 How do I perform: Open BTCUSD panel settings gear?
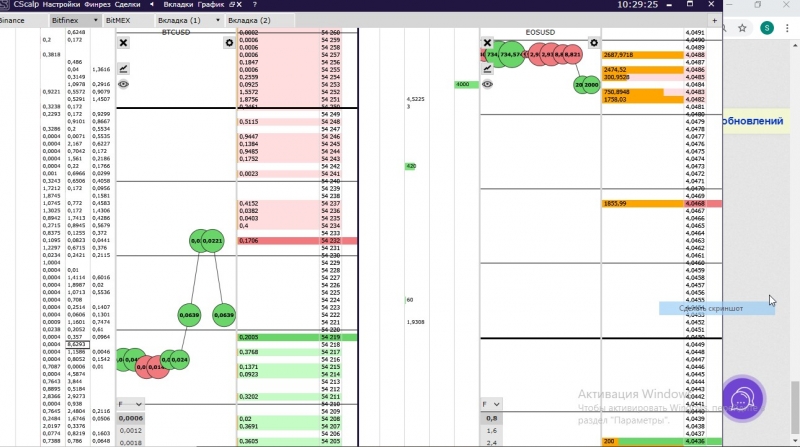coord(229,43)
